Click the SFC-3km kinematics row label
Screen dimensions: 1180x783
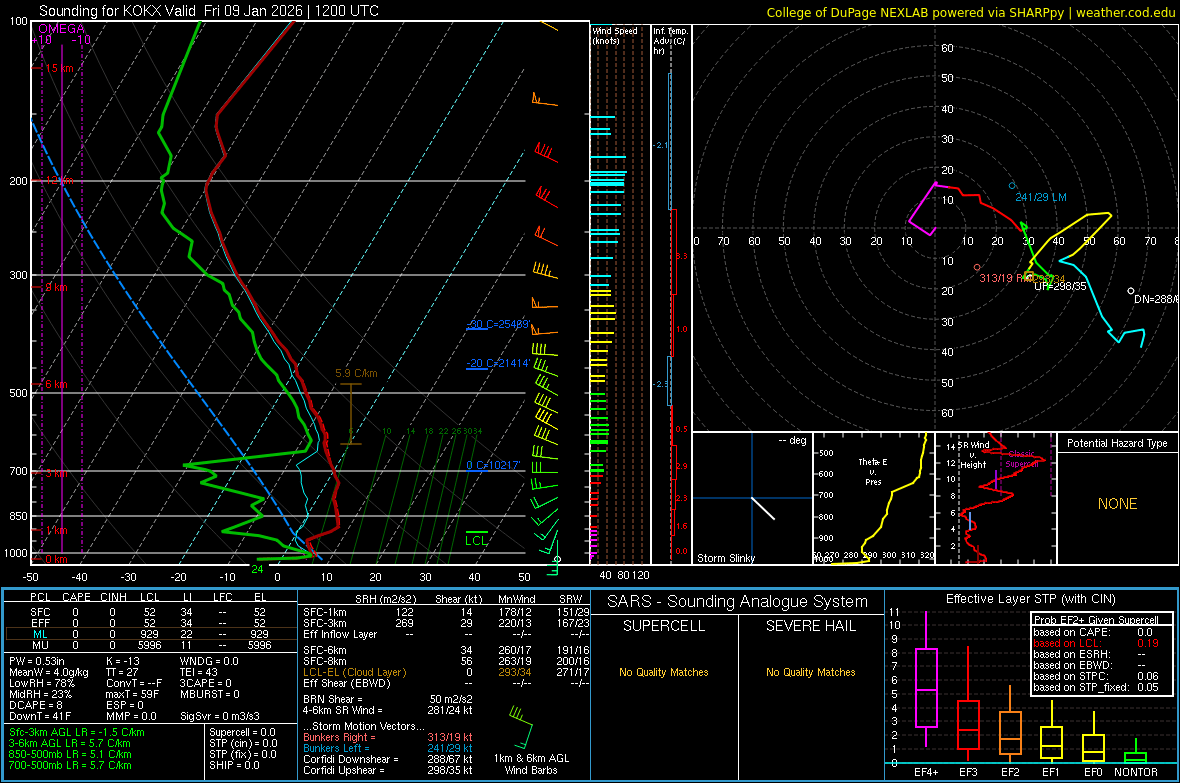(x=325, y=623)
